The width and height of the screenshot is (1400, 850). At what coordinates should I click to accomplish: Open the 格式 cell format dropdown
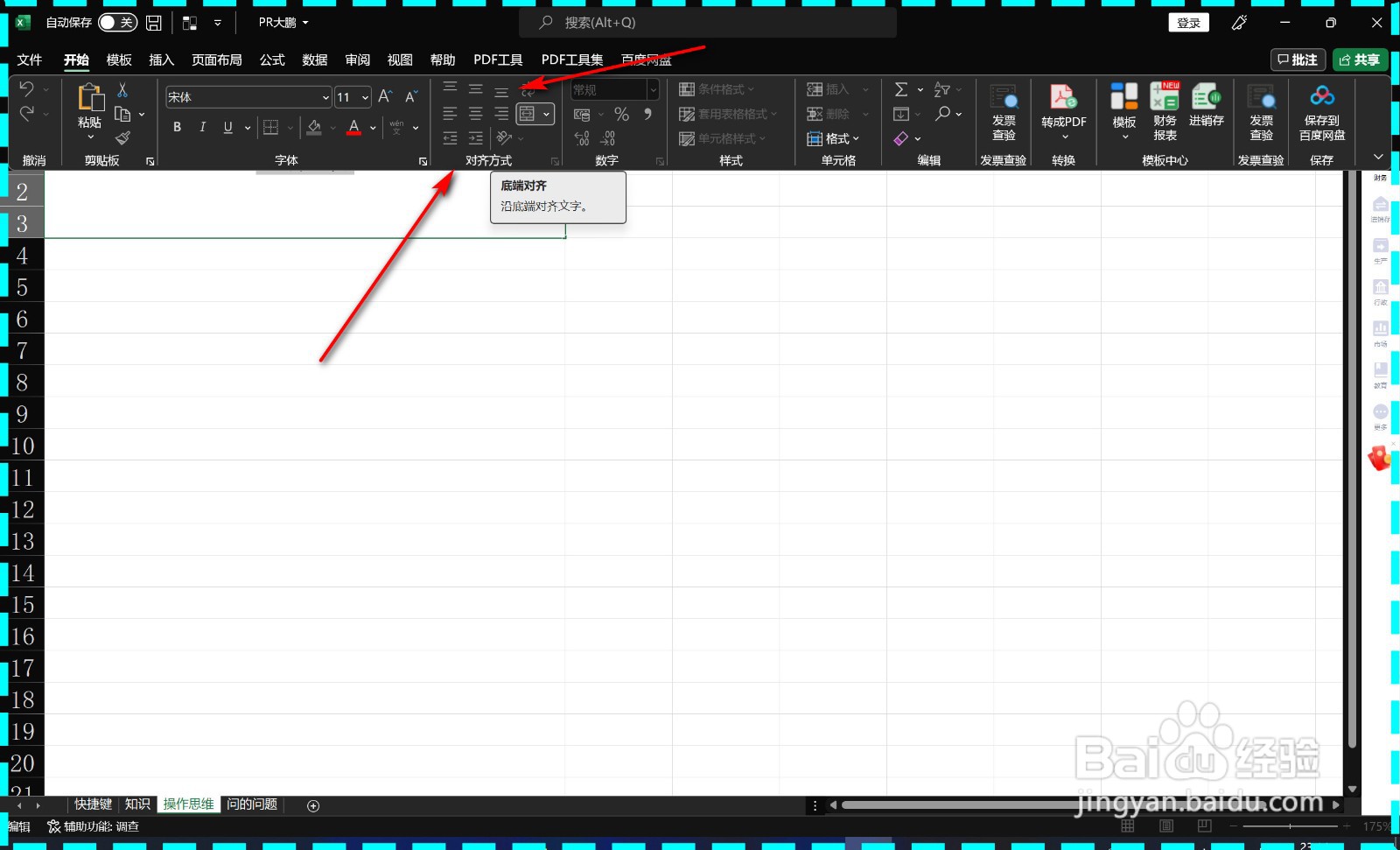[833, 138]
